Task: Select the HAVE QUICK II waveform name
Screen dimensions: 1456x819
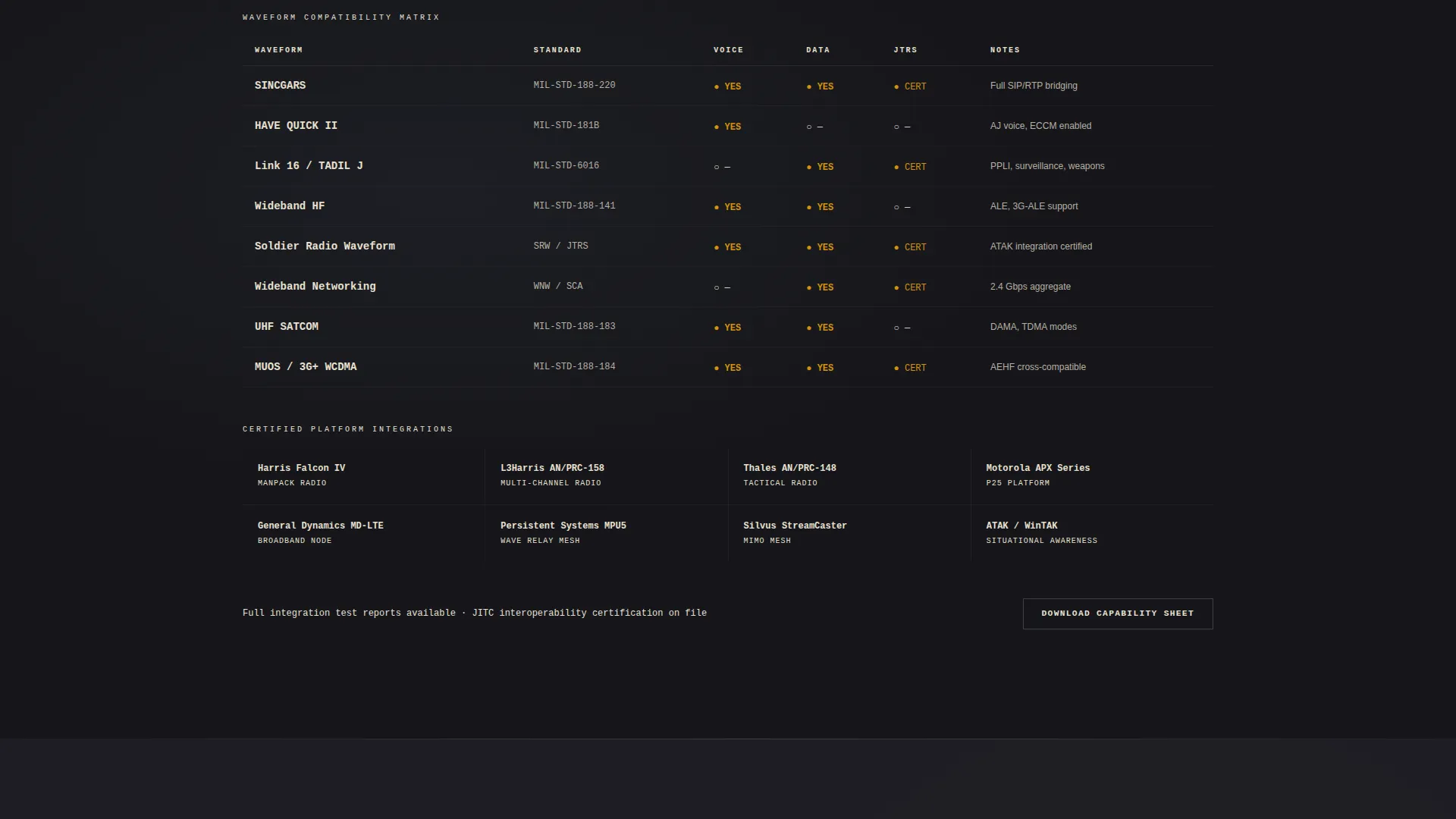Action: pos(296,126)
